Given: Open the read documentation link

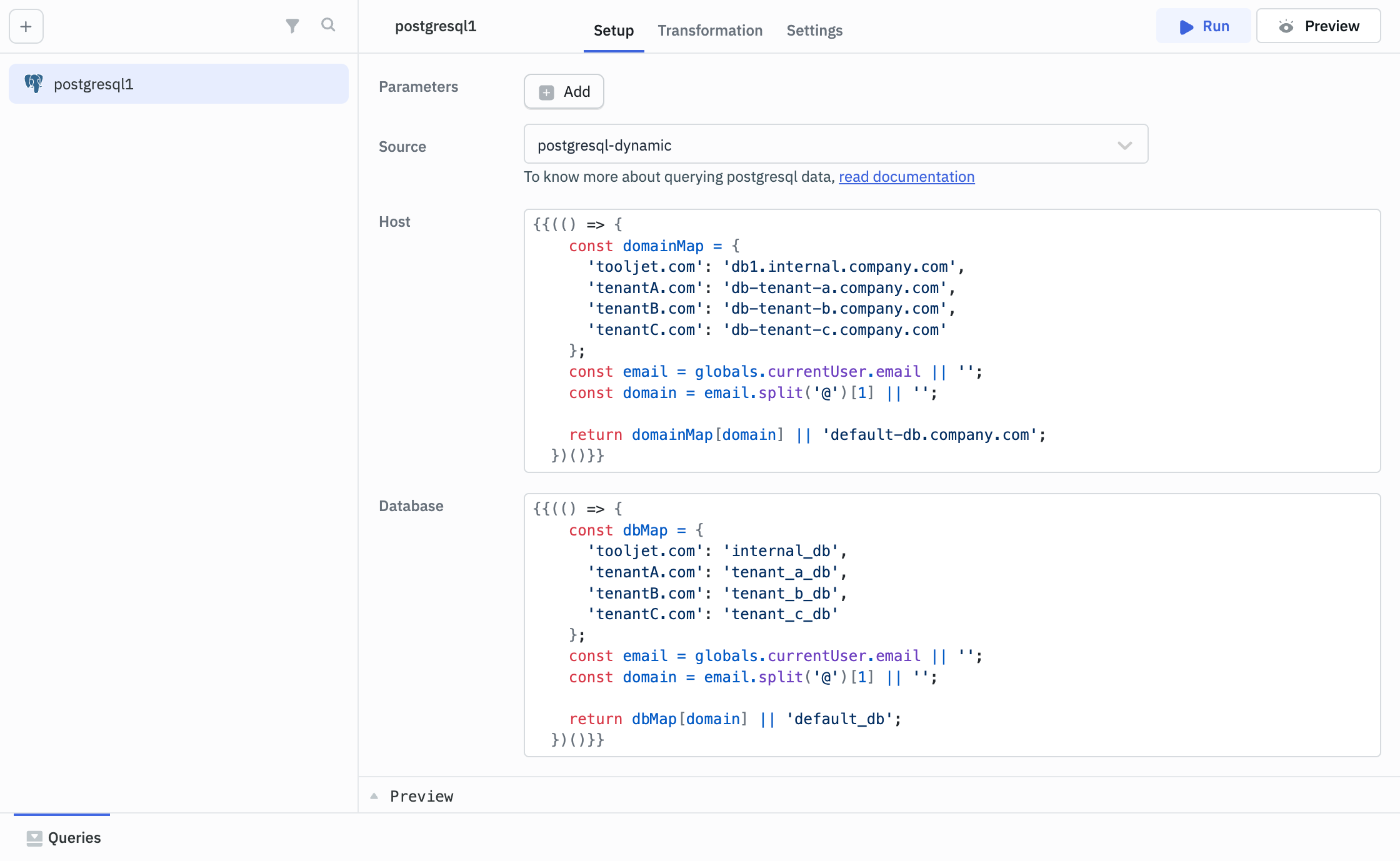Looking at the screenshot, I should (x=906, y=177).
